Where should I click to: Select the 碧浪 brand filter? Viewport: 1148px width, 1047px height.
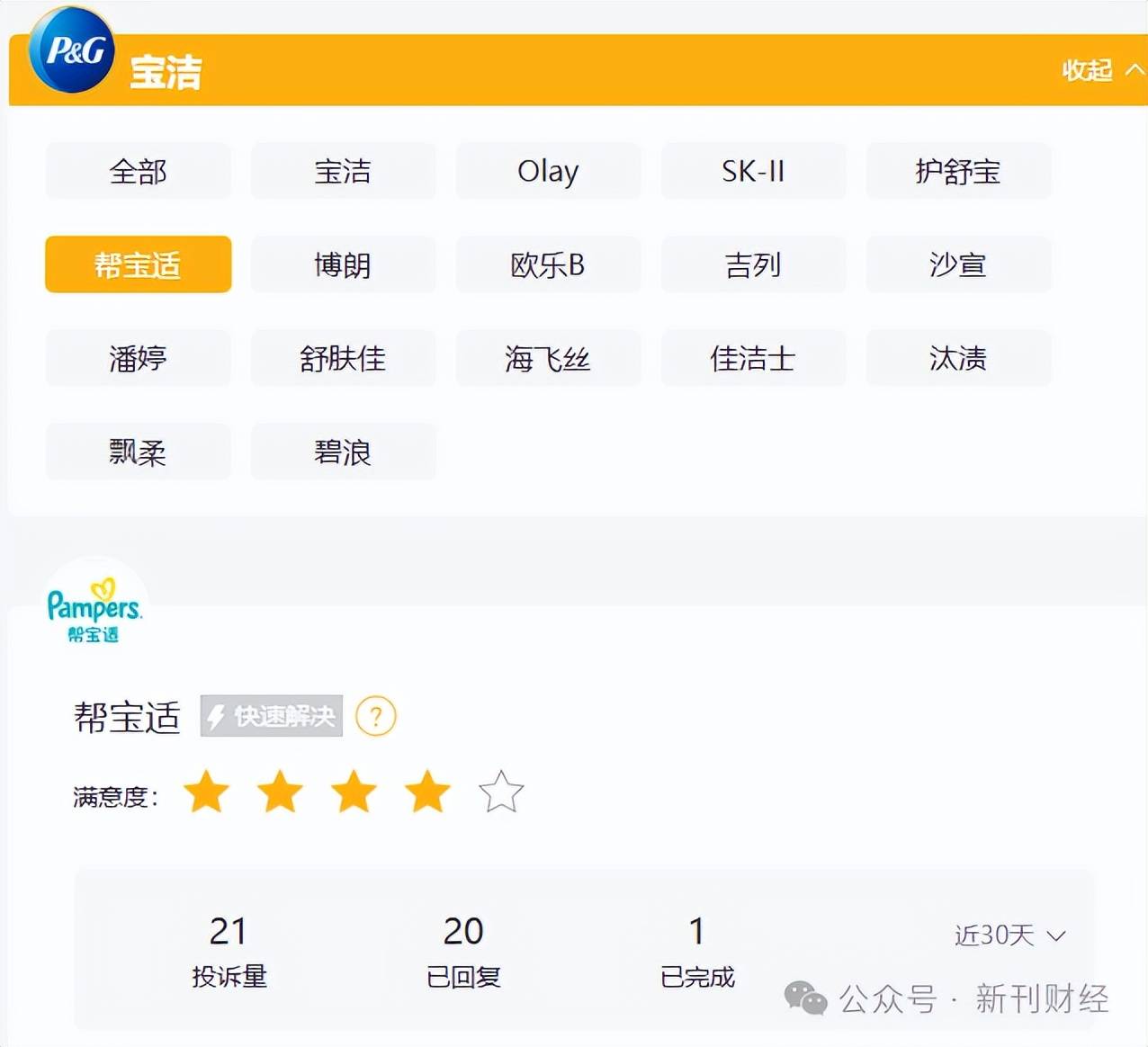(x=343, y=452)
